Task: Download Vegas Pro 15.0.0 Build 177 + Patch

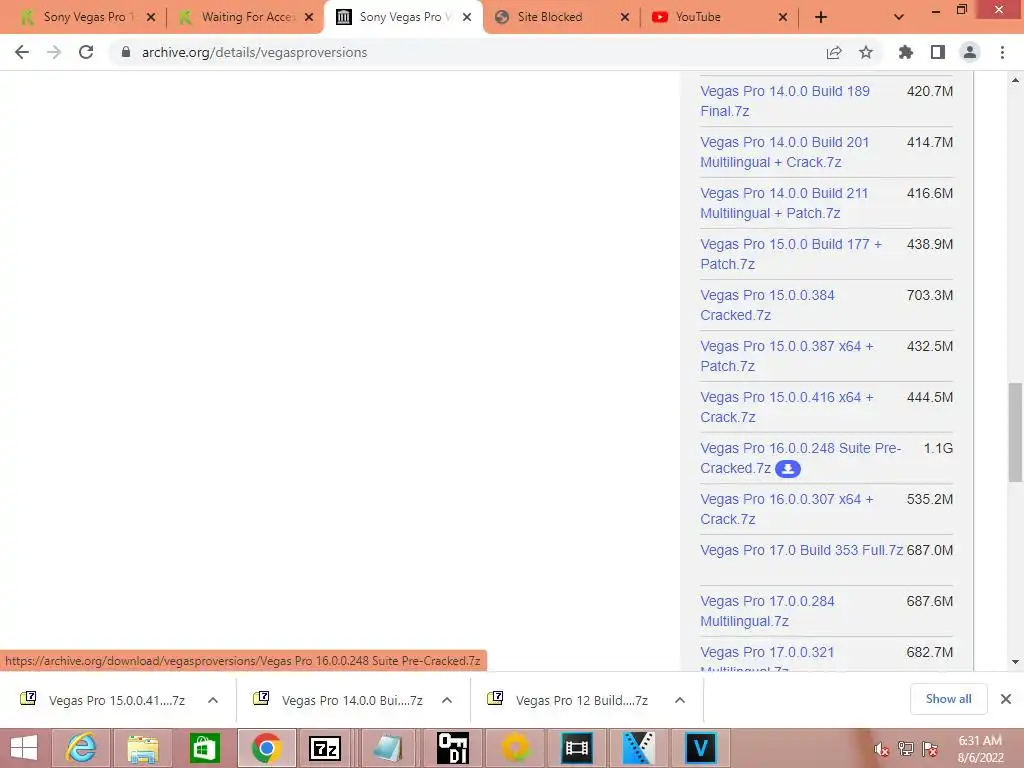Action: point(791,254)
